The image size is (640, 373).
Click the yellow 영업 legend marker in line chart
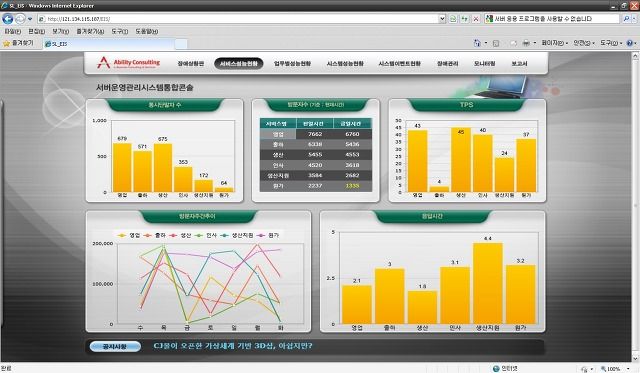click(x=122, y=235)
